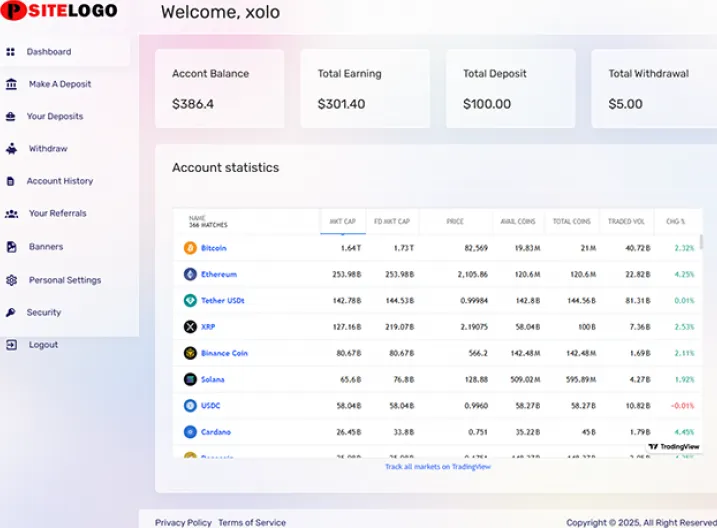The image size is (717, 528).
Task: Open Account History
Action: [x=60, y=181]
